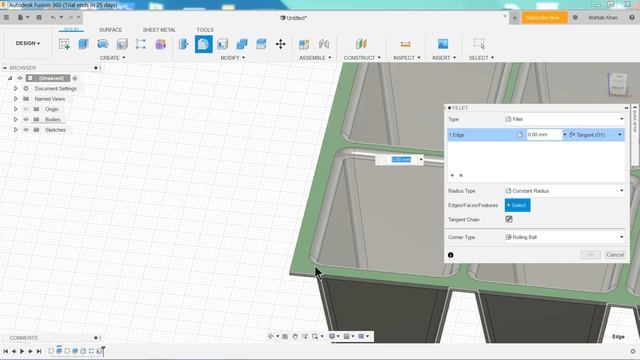Expand the Origin tree node
Image resolution: width=640 pixels, height=360 pixels.
(16, 109)
